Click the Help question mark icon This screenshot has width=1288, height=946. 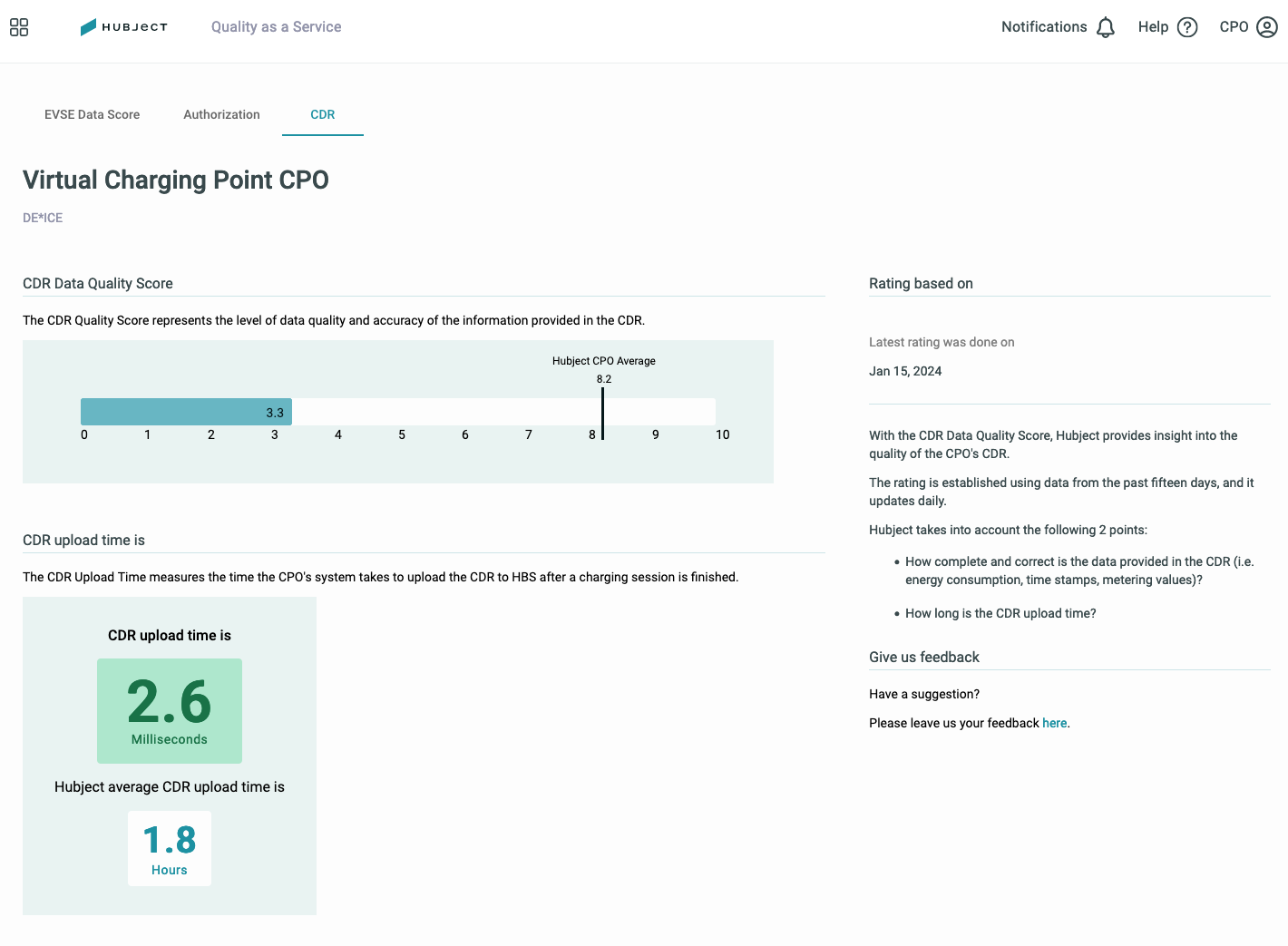[x=1187, y=27]
